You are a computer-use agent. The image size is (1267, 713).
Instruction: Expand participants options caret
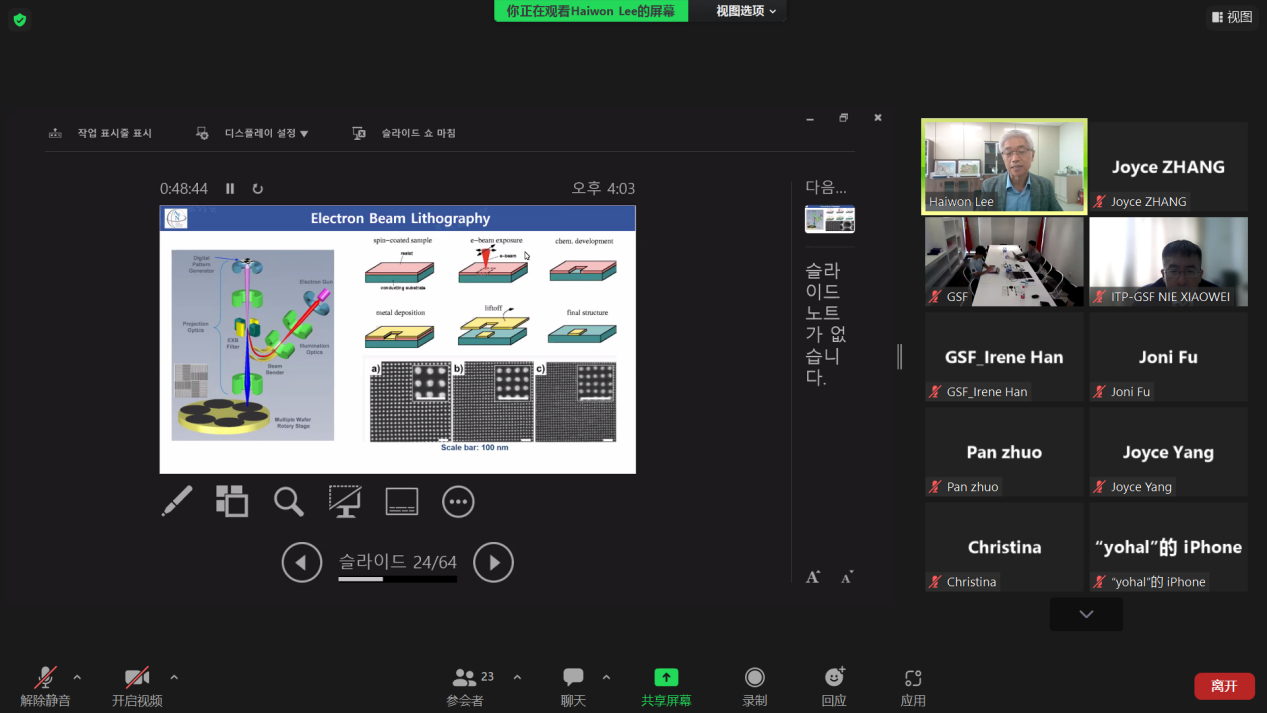517,677
